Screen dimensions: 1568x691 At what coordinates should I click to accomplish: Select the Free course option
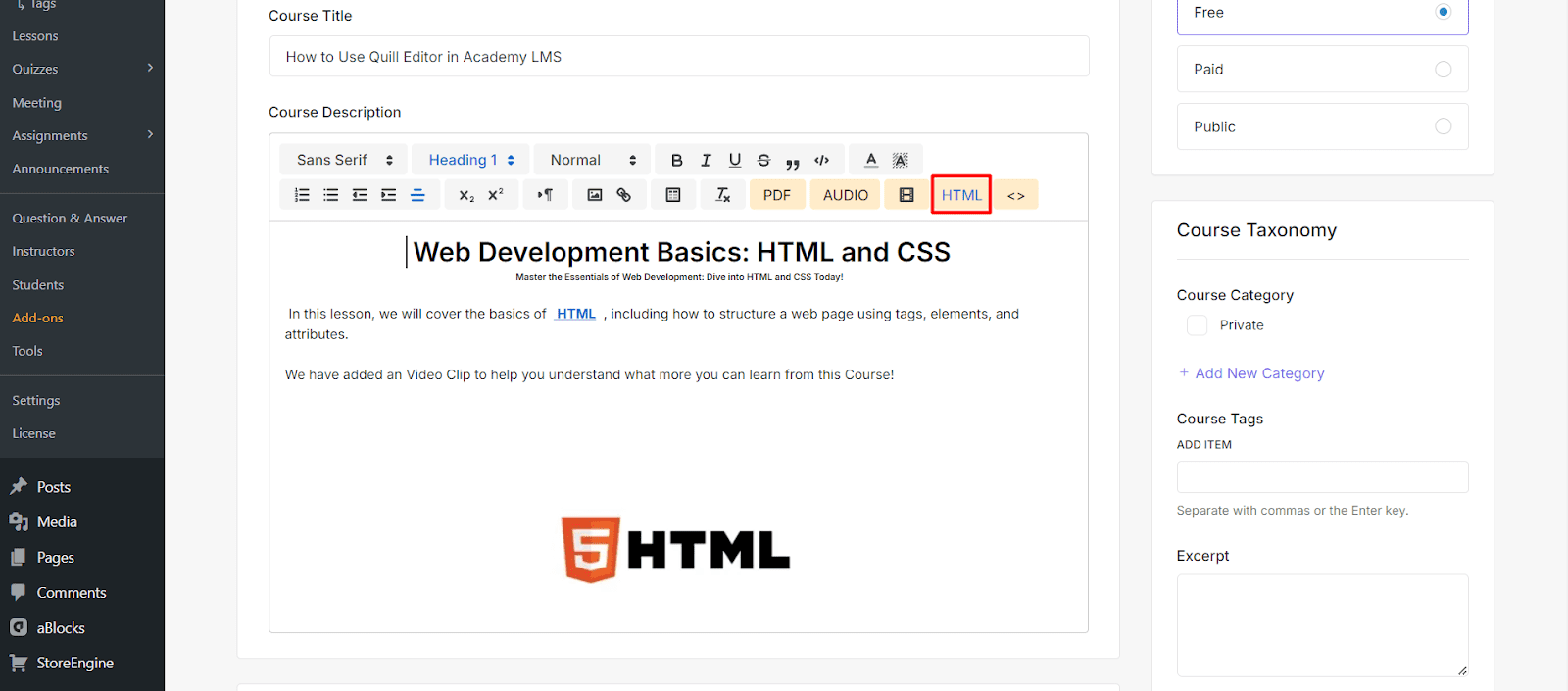[x=1322, y=13]
